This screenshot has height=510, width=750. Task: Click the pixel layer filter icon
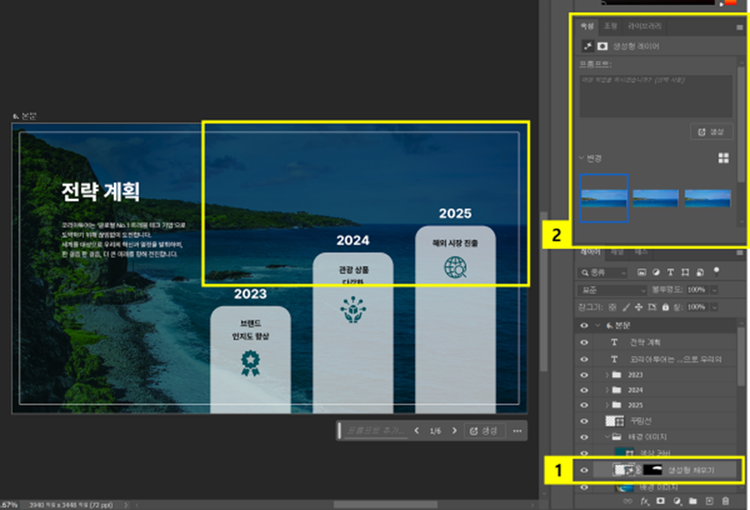641,272
